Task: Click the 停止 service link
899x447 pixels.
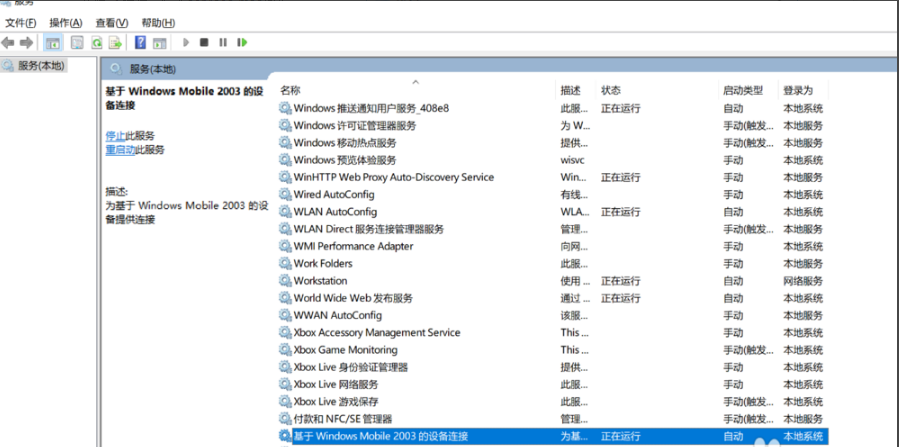Action: pos(115,136)
